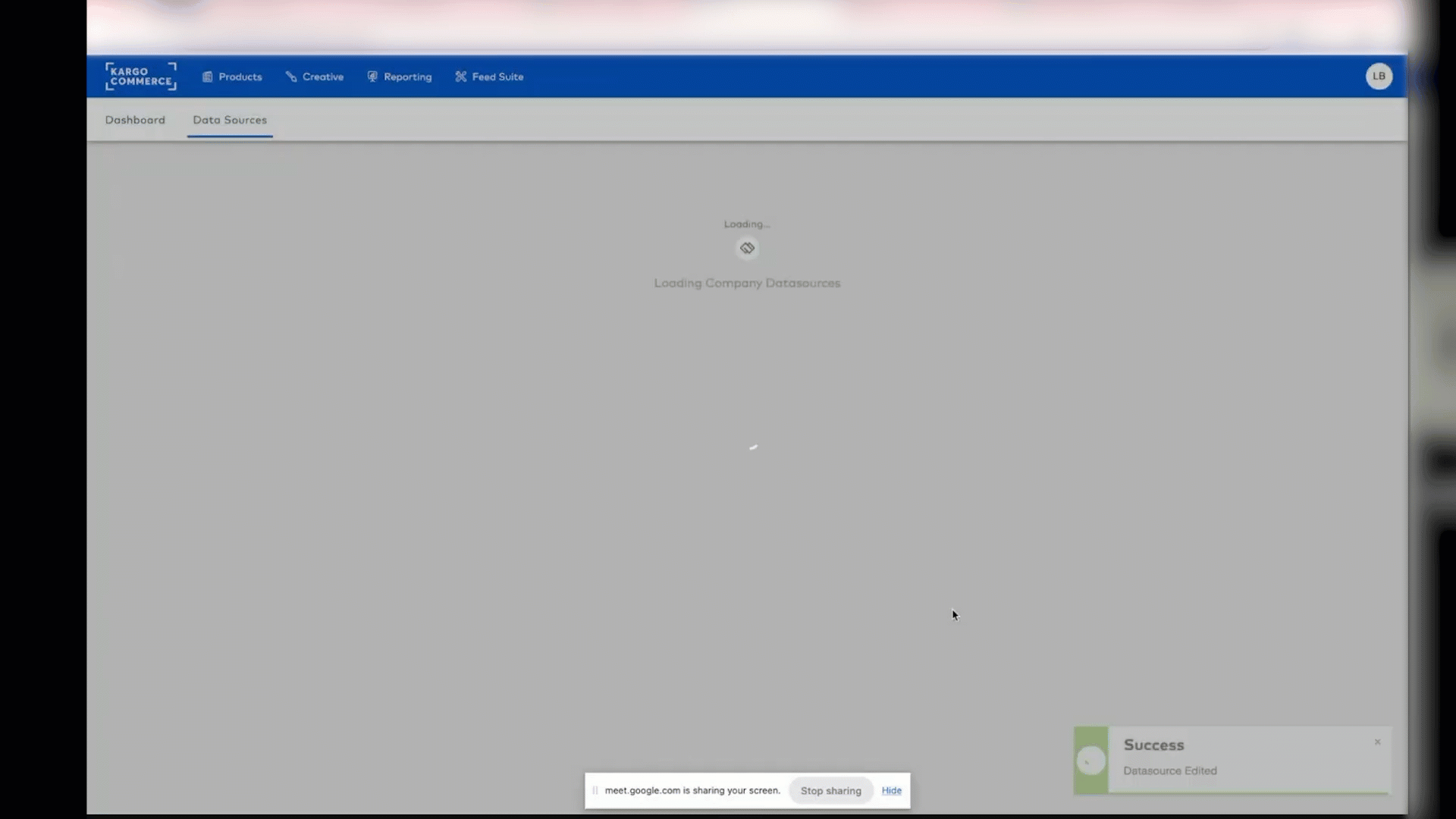
Task: Open the LB profile avatar
Action: coord(1378,76)
